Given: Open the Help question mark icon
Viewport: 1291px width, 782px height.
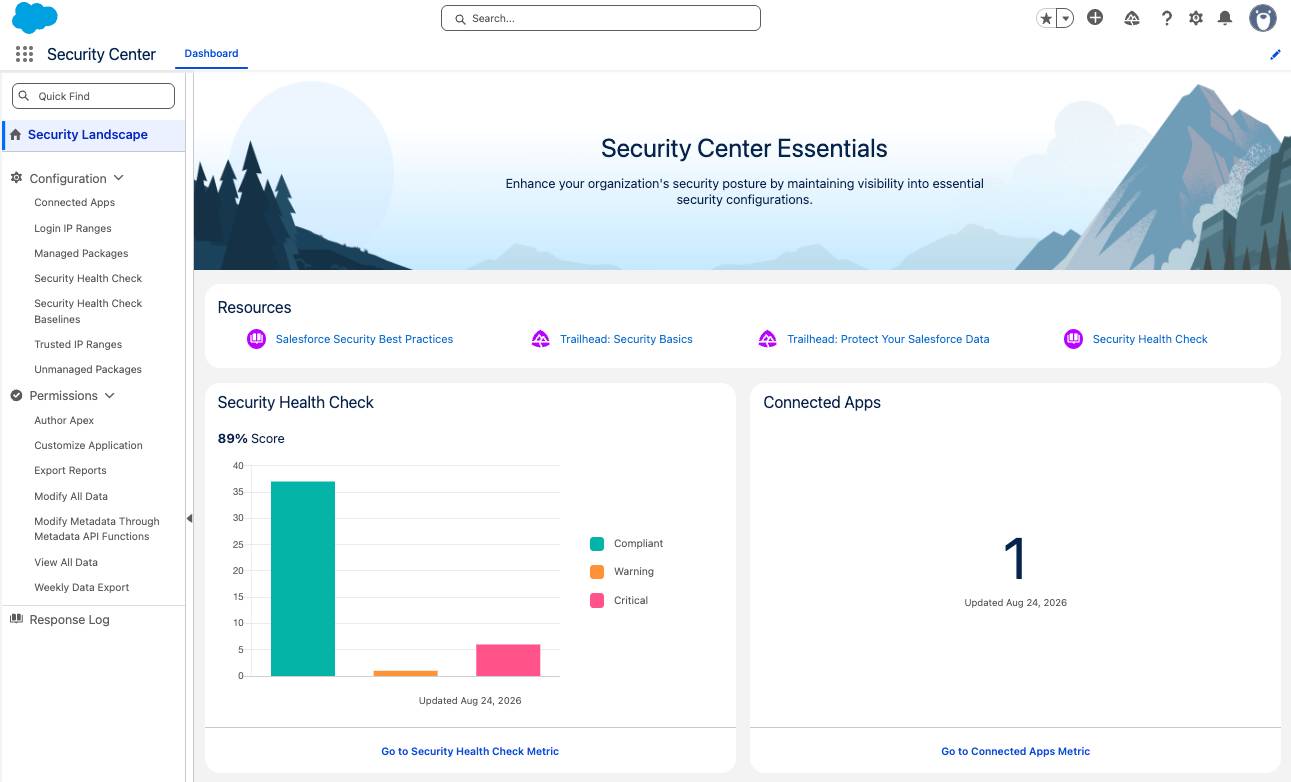Looking at the screenshot, I should tap(1166, 18).
